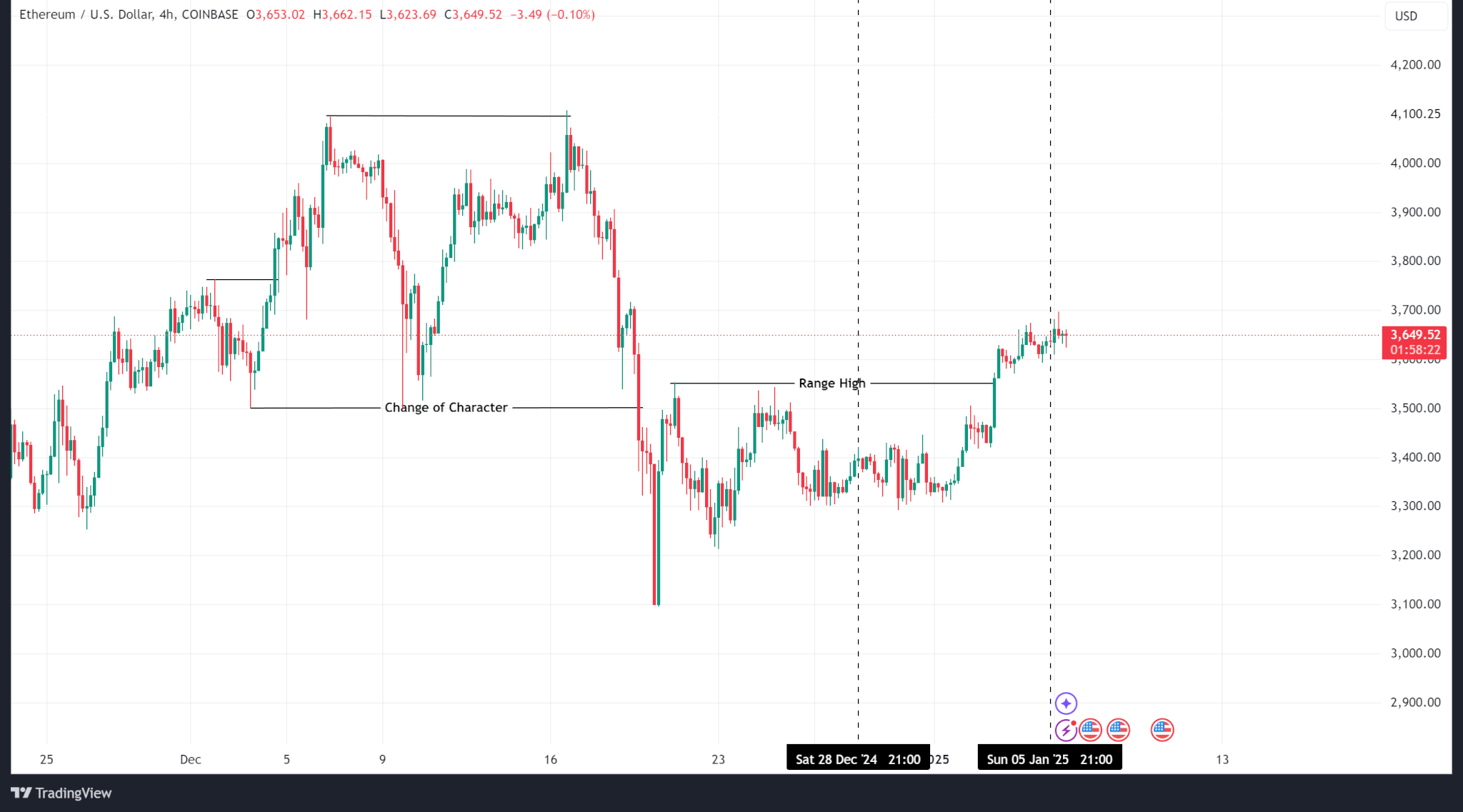This screenshot has height=812, width=1463.
Task: Click the 3,900.00 price axis label
Action: [1415, 212]
